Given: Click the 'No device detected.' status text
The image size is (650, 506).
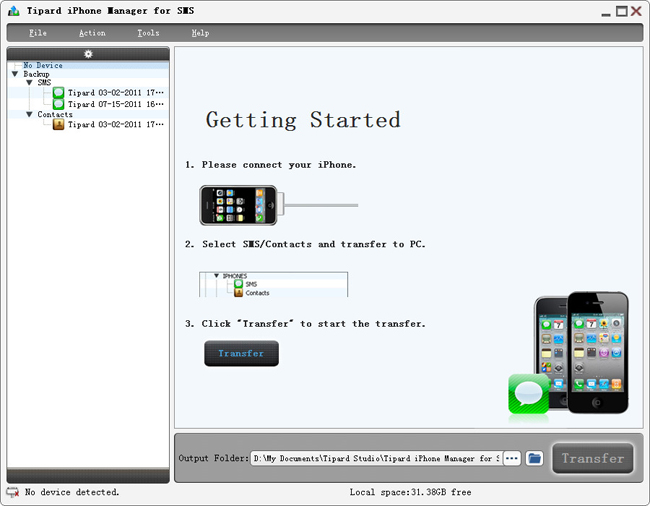Looking at the screenshot, I should pos(72,492).
